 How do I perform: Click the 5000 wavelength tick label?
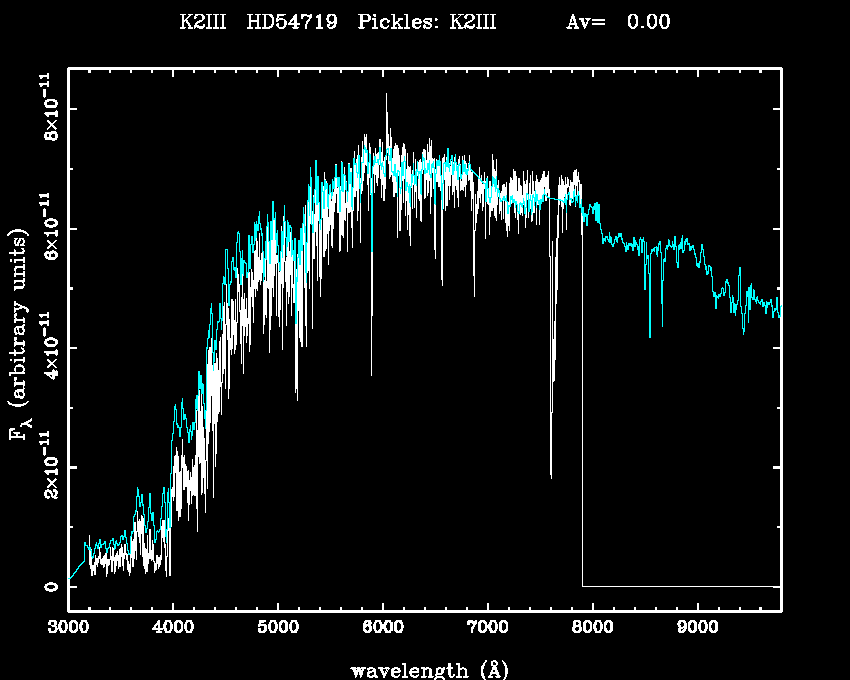pos(278,629)
